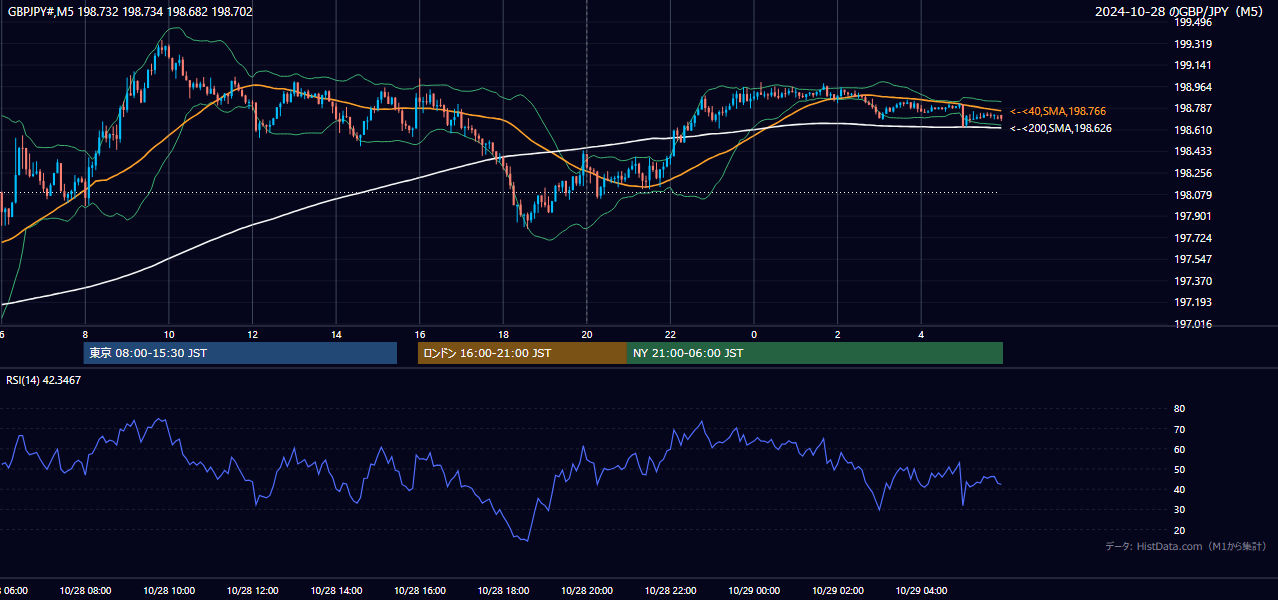Click the 10/28 10:00 bottom date label
The image size is (1278, 600).
(169, 591)
